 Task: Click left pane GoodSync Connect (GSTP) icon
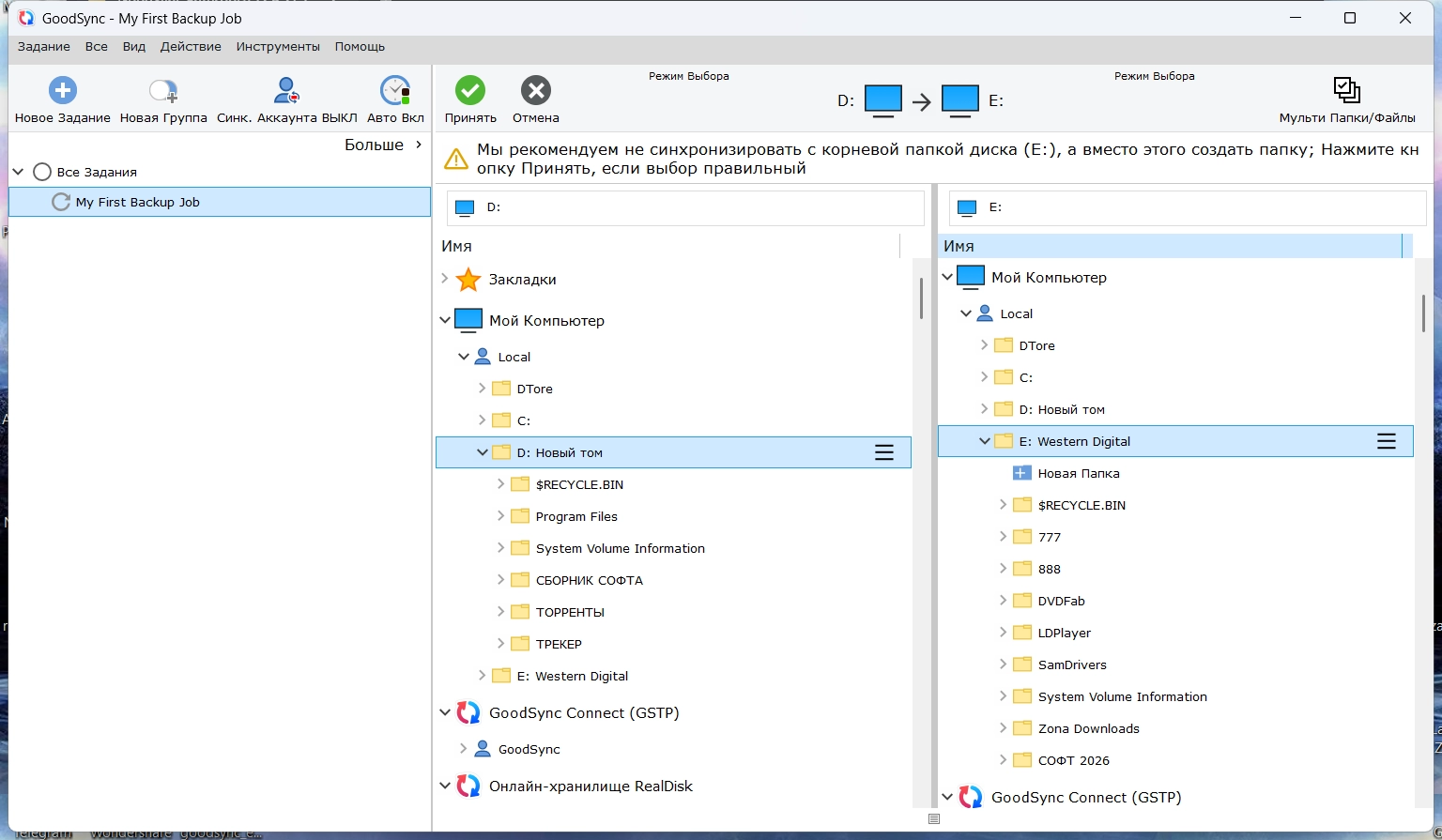[x=468, y=713]
